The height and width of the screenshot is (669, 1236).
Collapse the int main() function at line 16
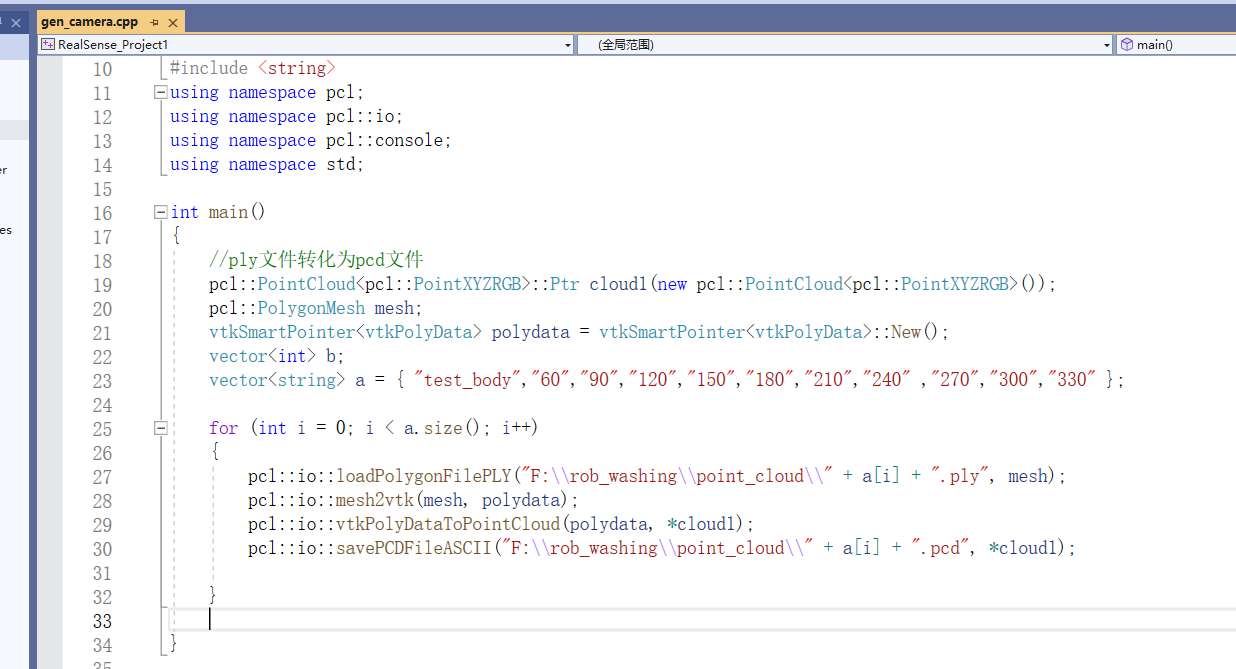click(x=160, y=212)
